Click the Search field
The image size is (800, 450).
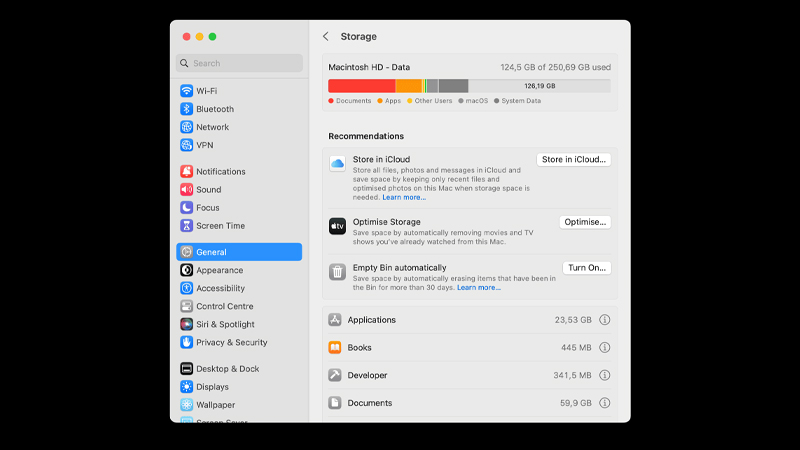click(239, 63)
